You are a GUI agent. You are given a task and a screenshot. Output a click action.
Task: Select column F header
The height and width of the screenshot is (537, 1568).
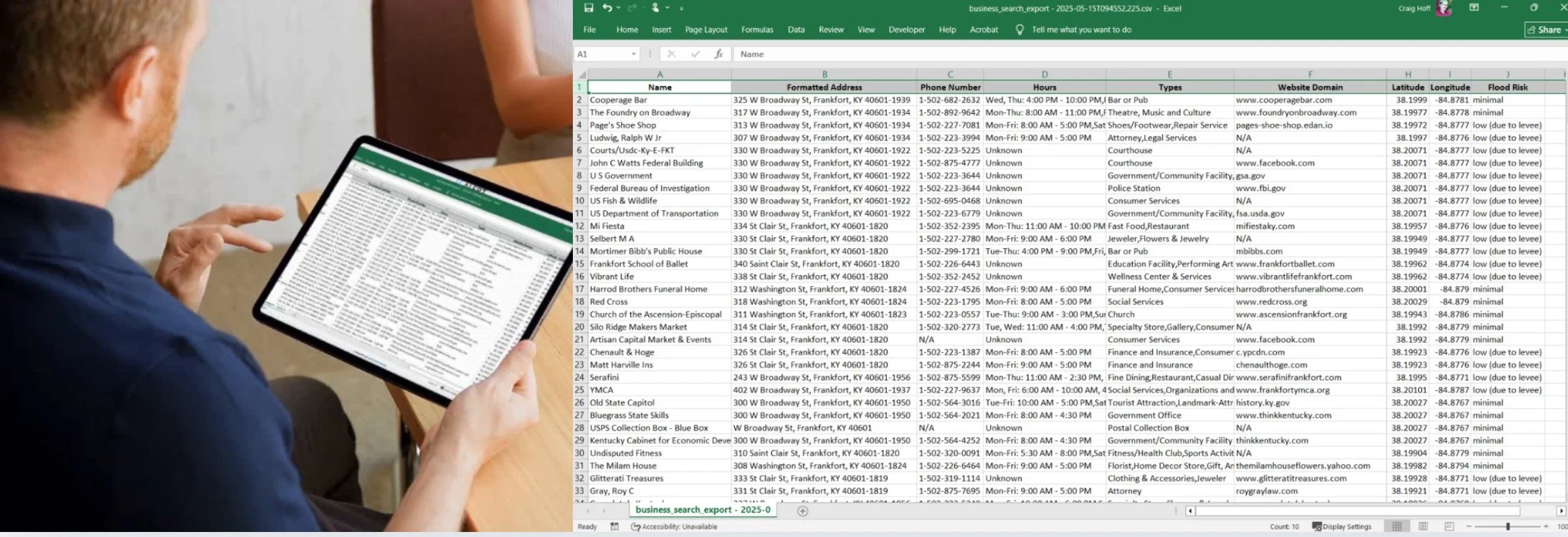click(1310, 74)
